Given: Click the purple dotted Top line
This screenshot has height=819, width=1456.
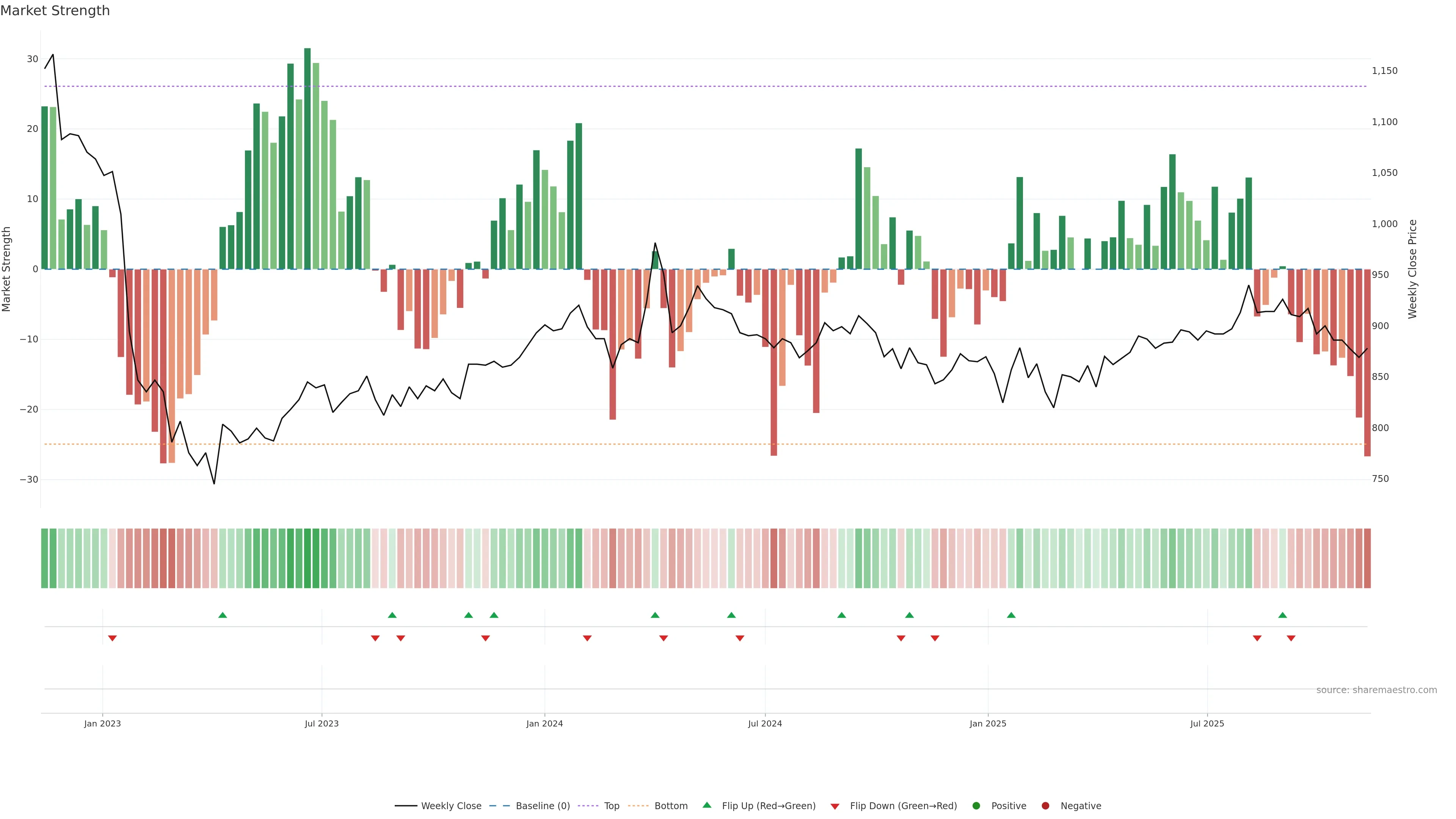Looking at the screenshot, I should 678,86.
